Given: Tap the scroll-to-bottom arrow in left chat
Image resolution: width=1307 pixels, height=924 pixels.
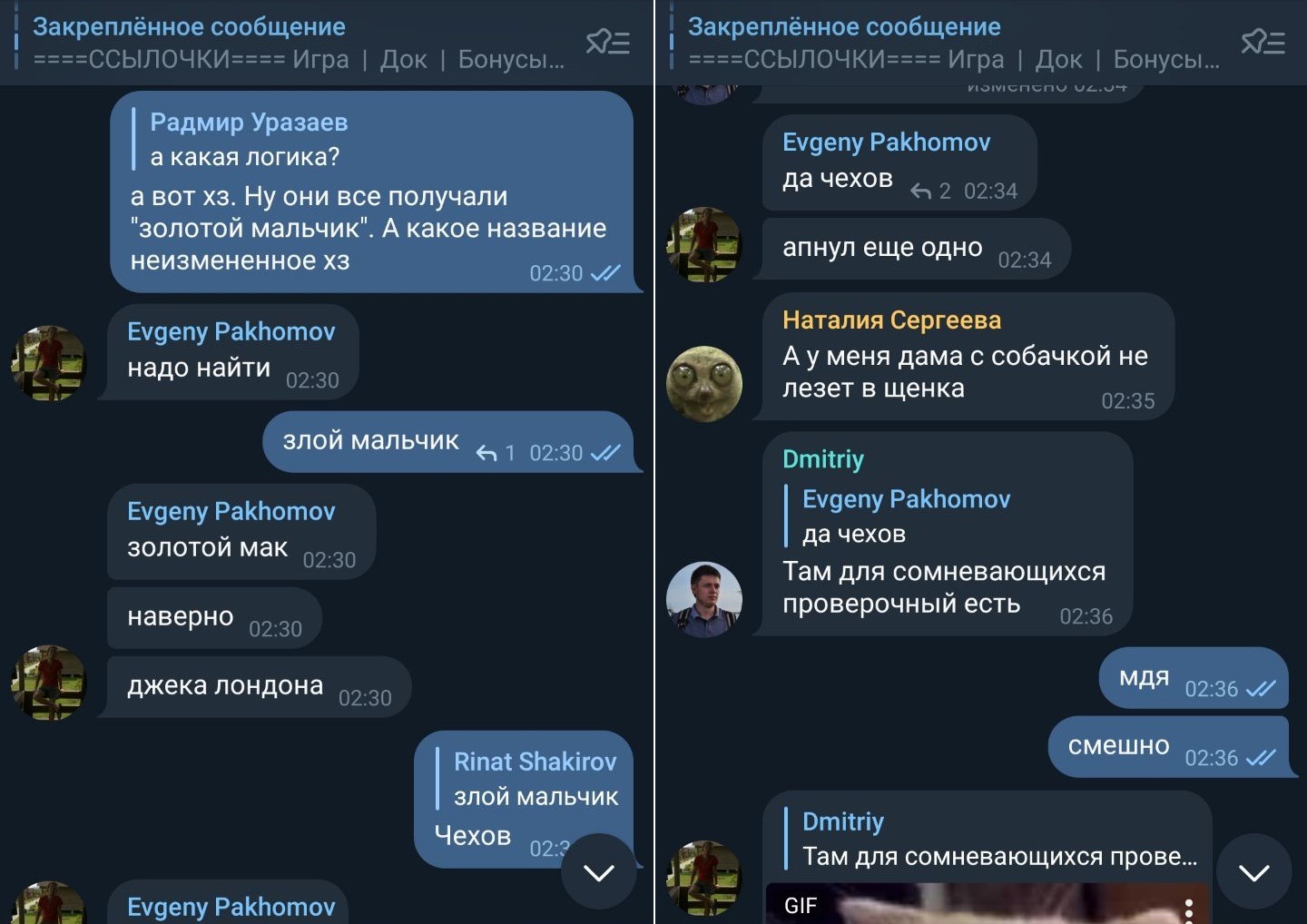Looking at the screenshot, I should [599, 871].
